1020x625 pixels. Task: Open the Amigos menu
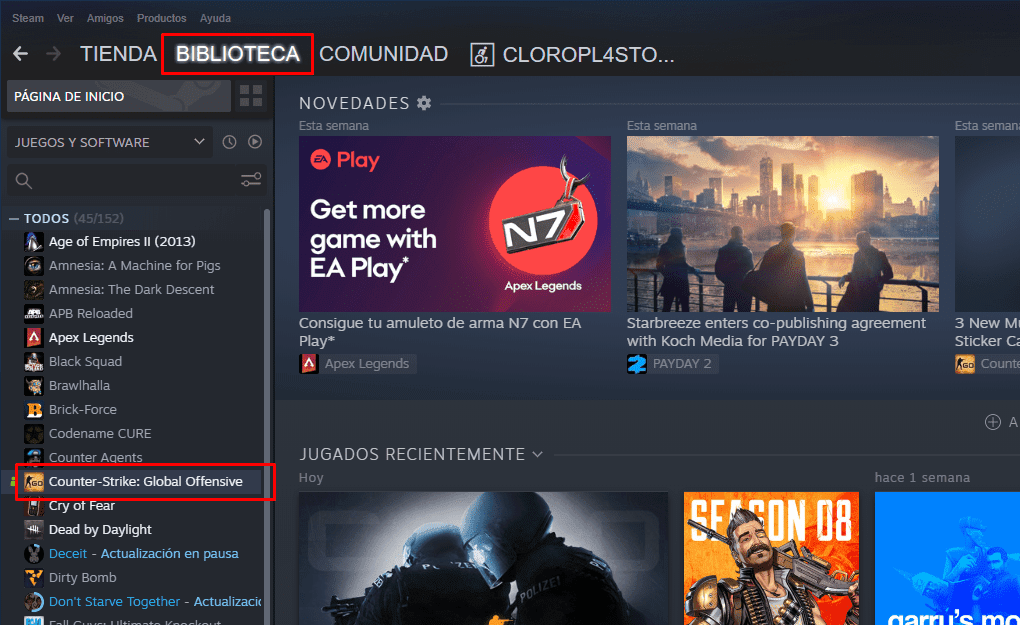pyautogui.click(x=105, y=18)
